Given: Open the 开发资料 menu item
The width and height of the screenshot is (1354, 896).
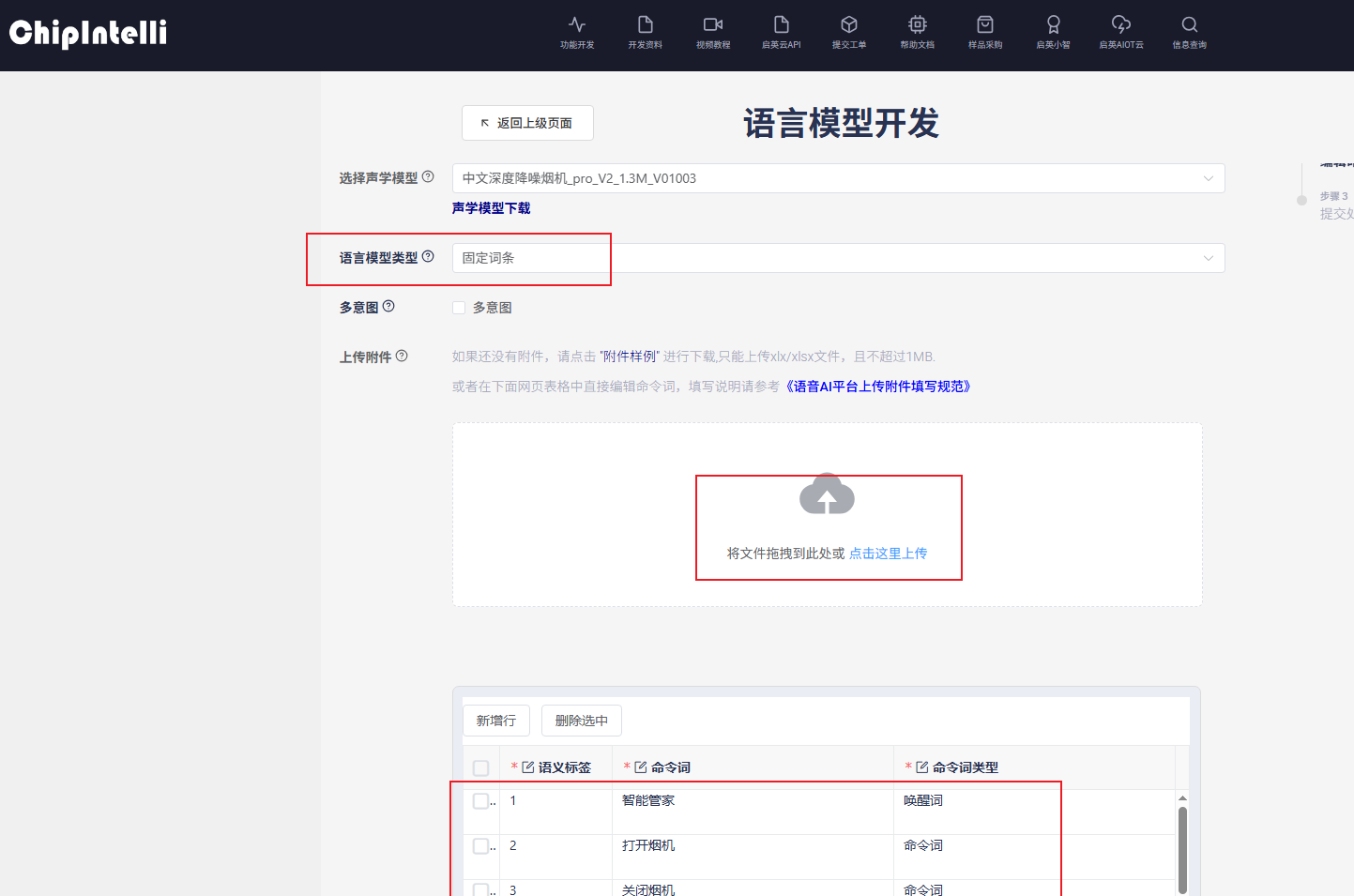Looking at the screenshot, I should point(645,32).
